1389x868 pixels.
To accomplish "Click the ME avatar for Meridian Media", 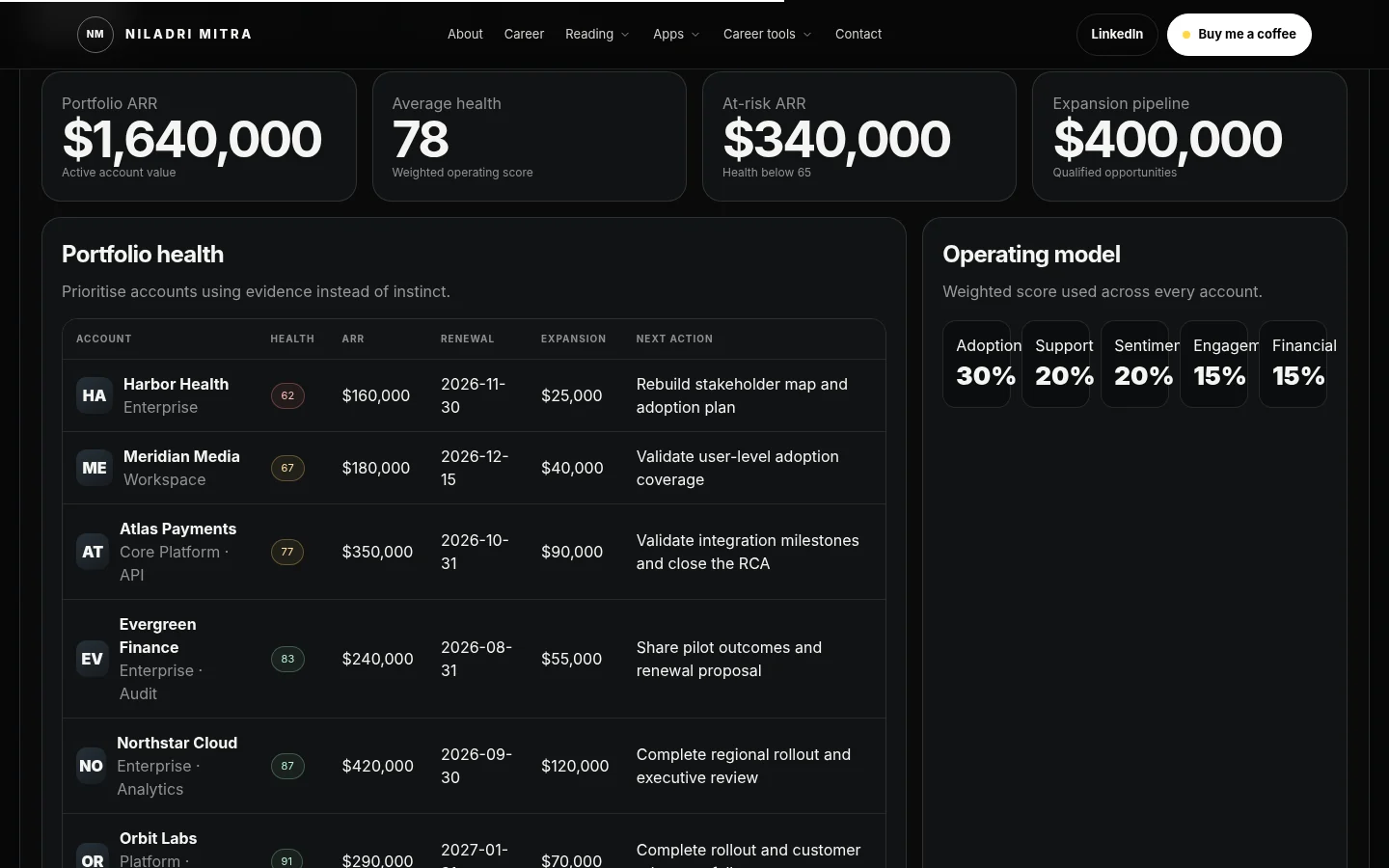I will [95, 468].
